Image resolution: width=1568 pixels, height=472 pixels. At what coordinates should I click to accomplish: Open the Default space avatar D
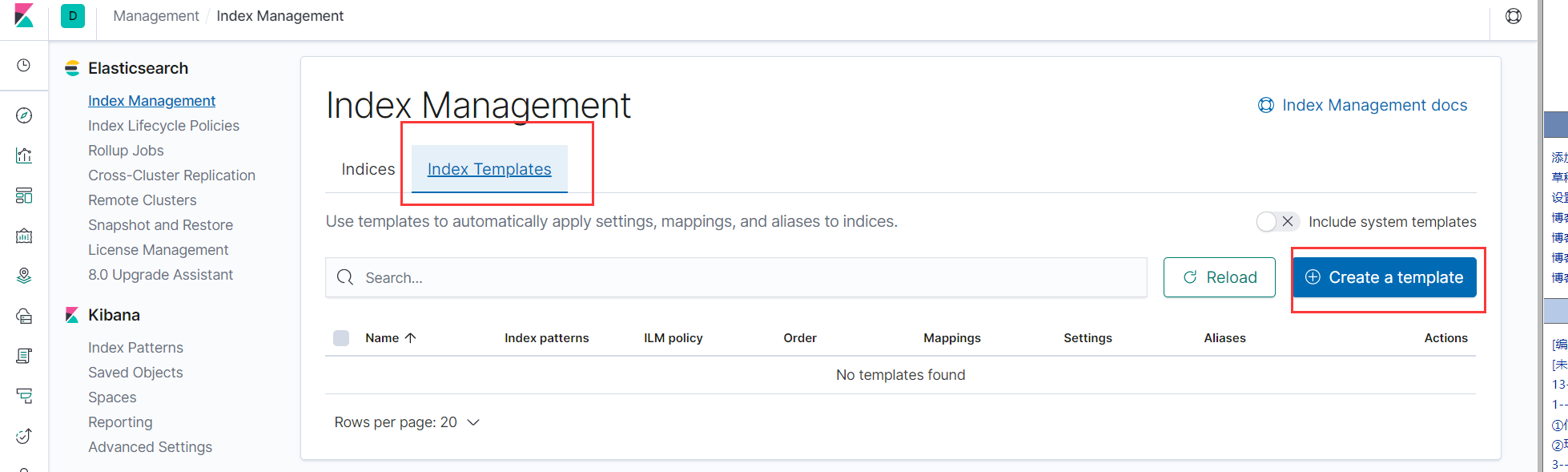[73, 16]
